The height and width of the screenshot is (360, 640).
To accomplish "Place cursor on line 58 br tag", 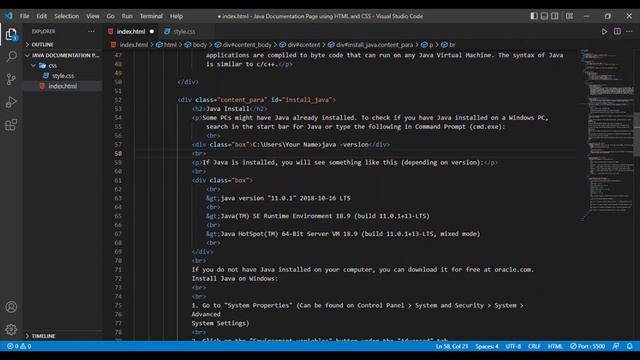I will tap(199, 154).
